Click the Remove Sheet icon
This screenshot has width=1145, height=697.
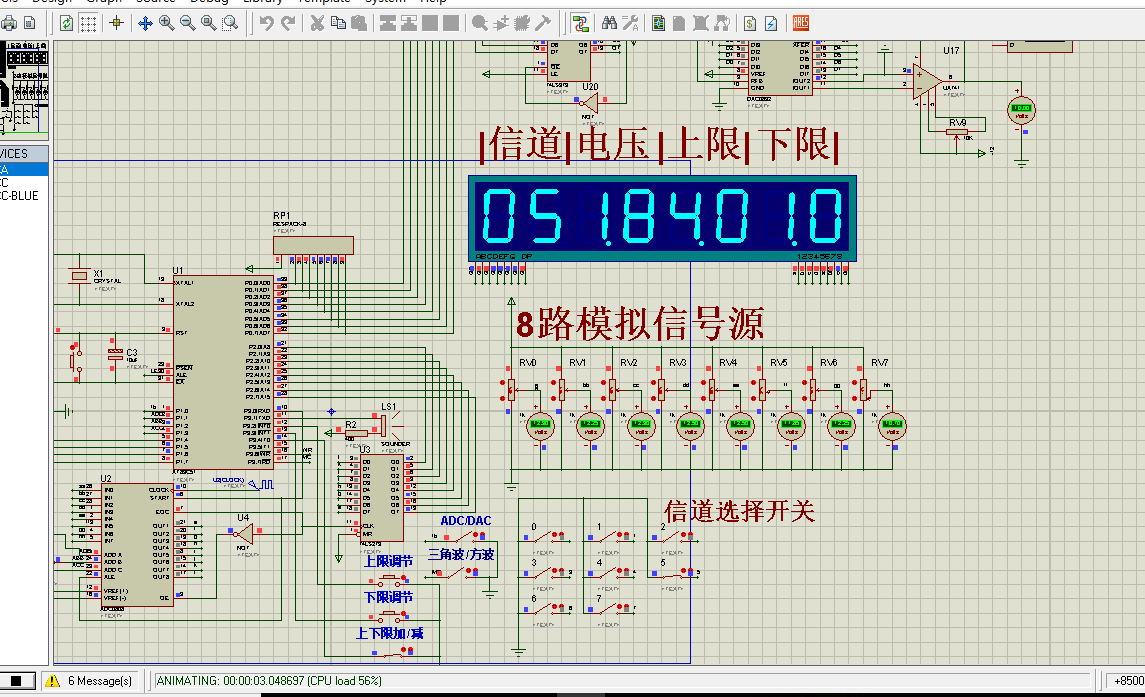coord(700,23)
